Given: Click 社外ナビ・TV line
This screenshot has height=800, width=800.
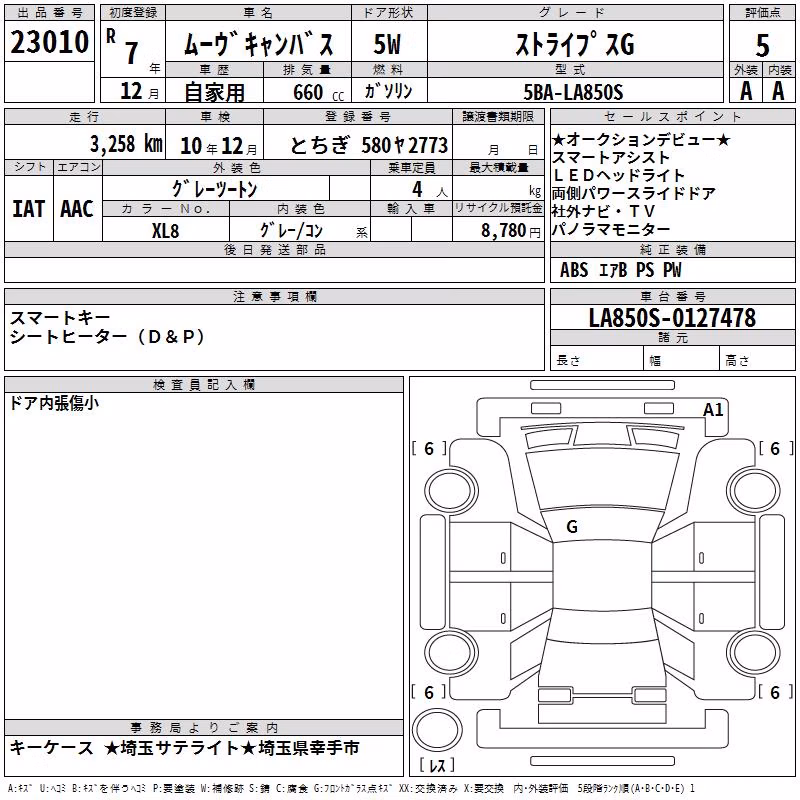Looking at the screenshot, I should tap(604, 211).
